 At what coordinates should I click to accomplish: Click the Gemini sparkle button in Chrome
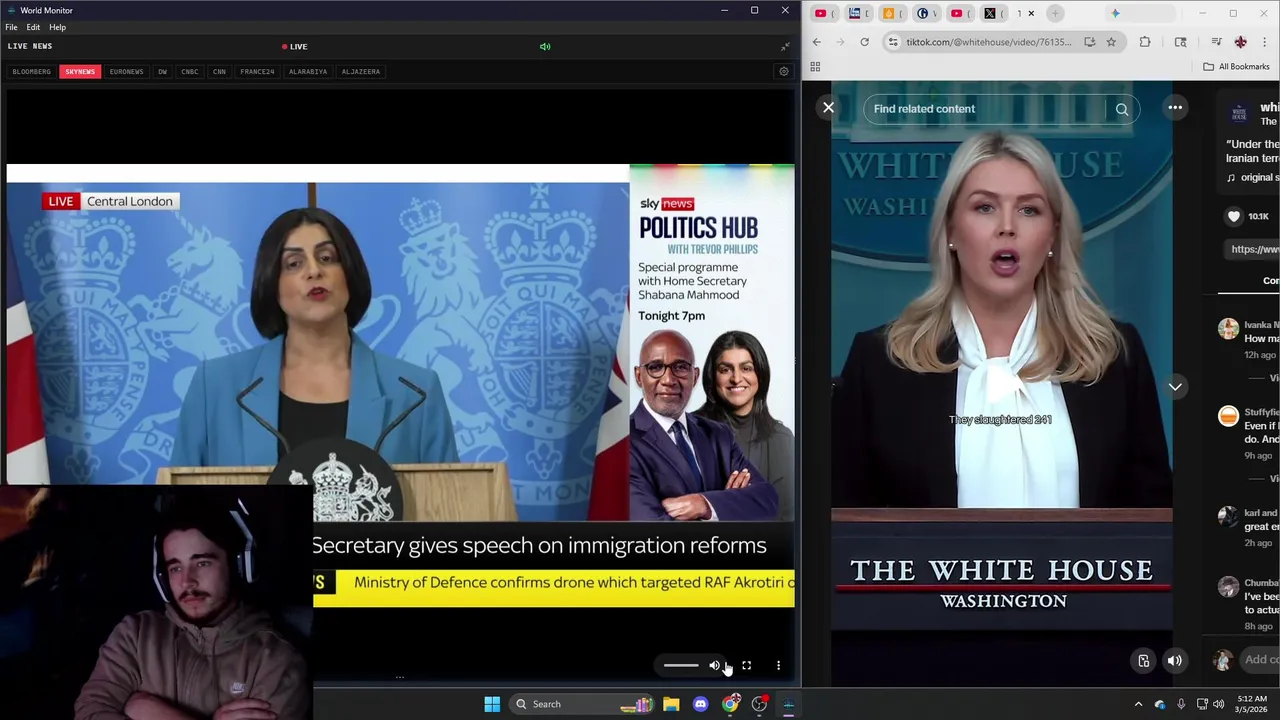[x=1115, y=13]
